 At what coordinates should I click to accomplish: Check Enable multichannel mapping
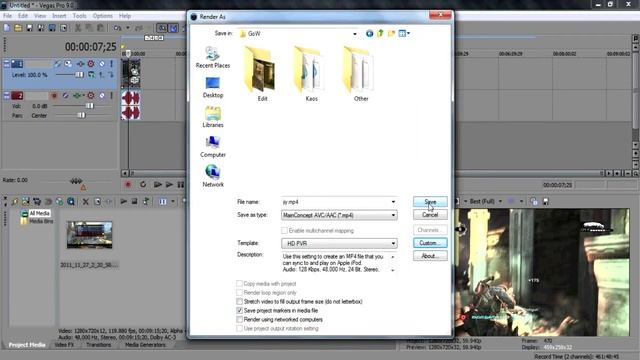tap(284, 231)
